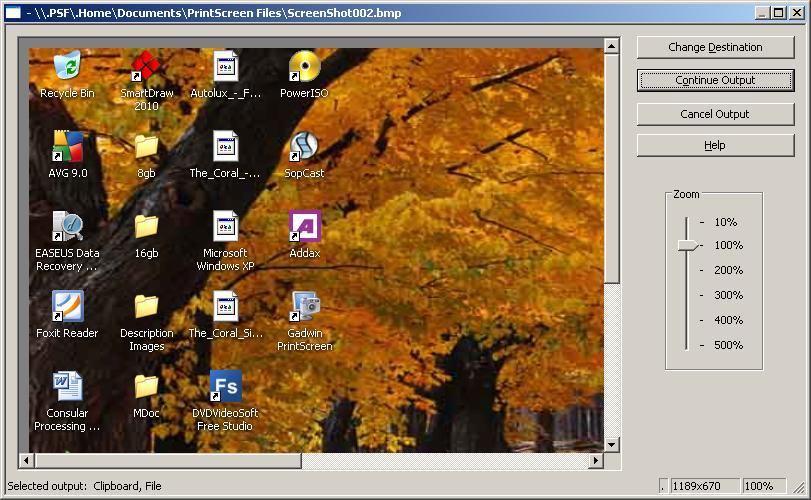Click the Microsoft Windows XP file icon
The height and width of the screenshot is (500, 811).
226,226
